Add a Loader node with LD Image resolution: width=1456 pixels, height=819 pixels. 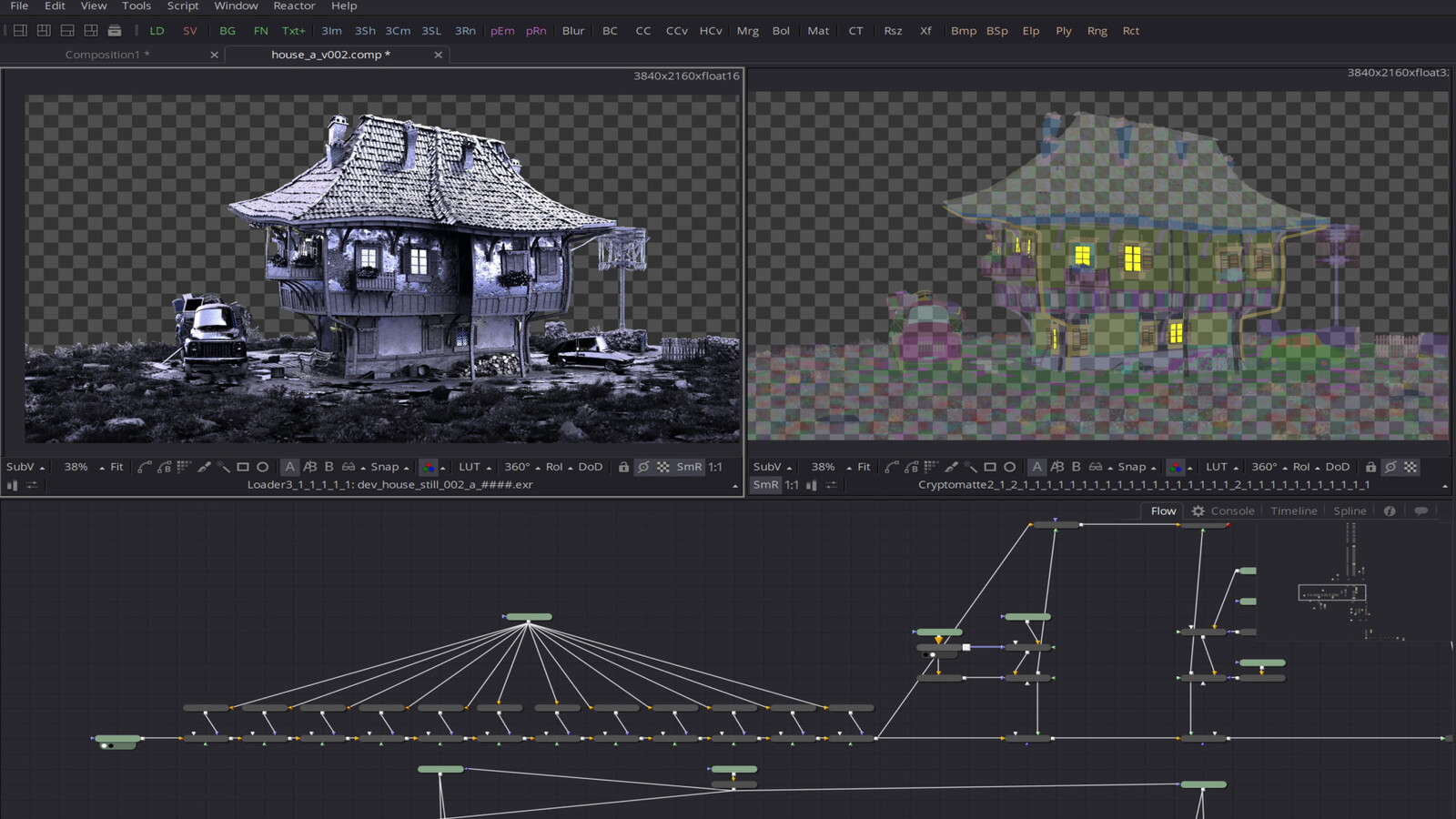157,30
